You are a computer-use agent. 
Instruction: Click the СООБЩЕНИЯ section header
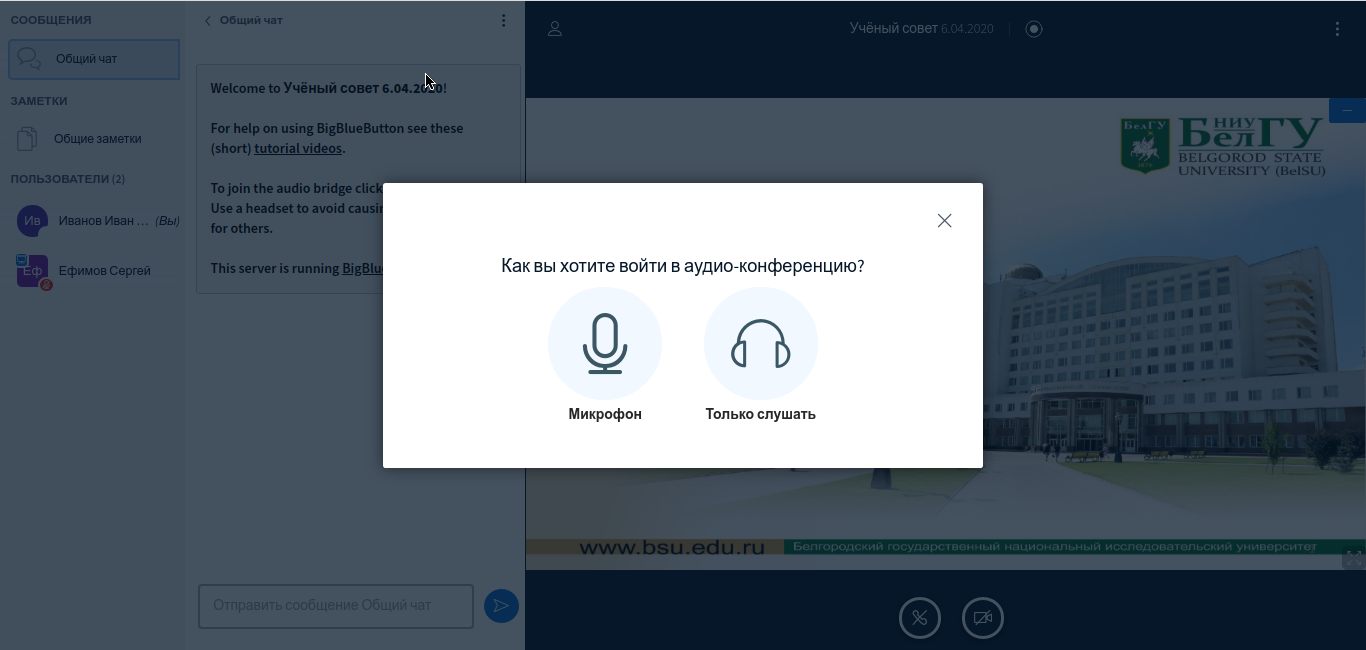tap(51, 20)
